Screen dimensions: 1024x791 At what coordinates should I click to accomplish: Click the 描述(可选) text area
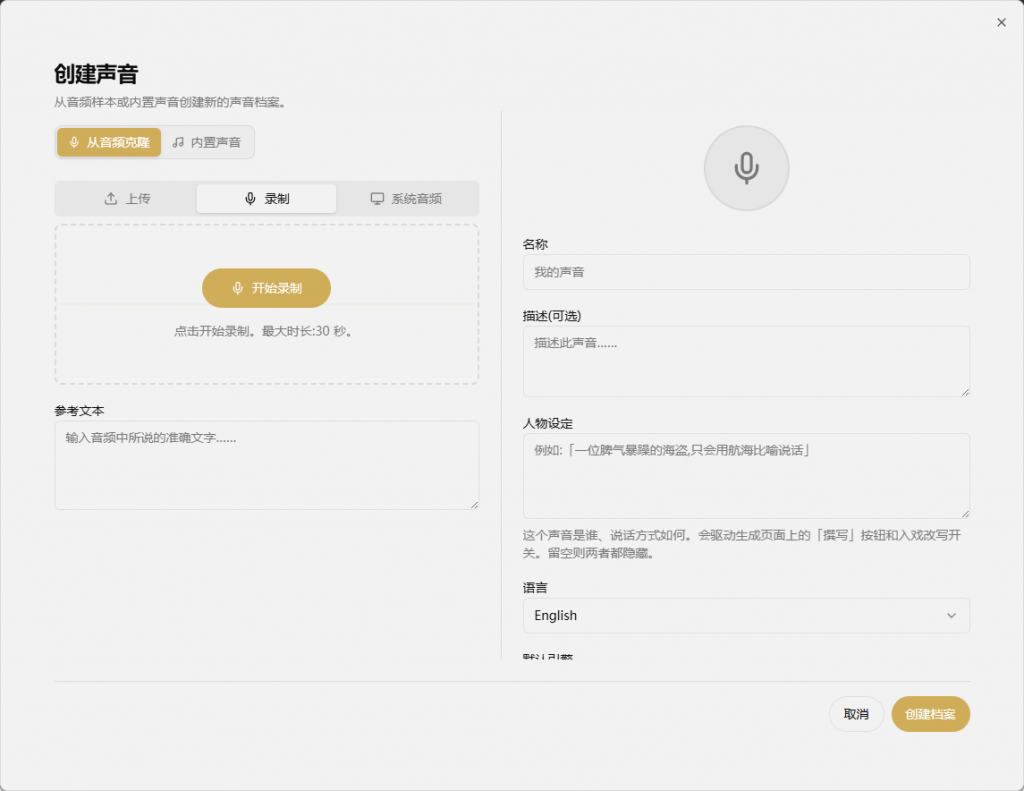[x=746, y=361]
